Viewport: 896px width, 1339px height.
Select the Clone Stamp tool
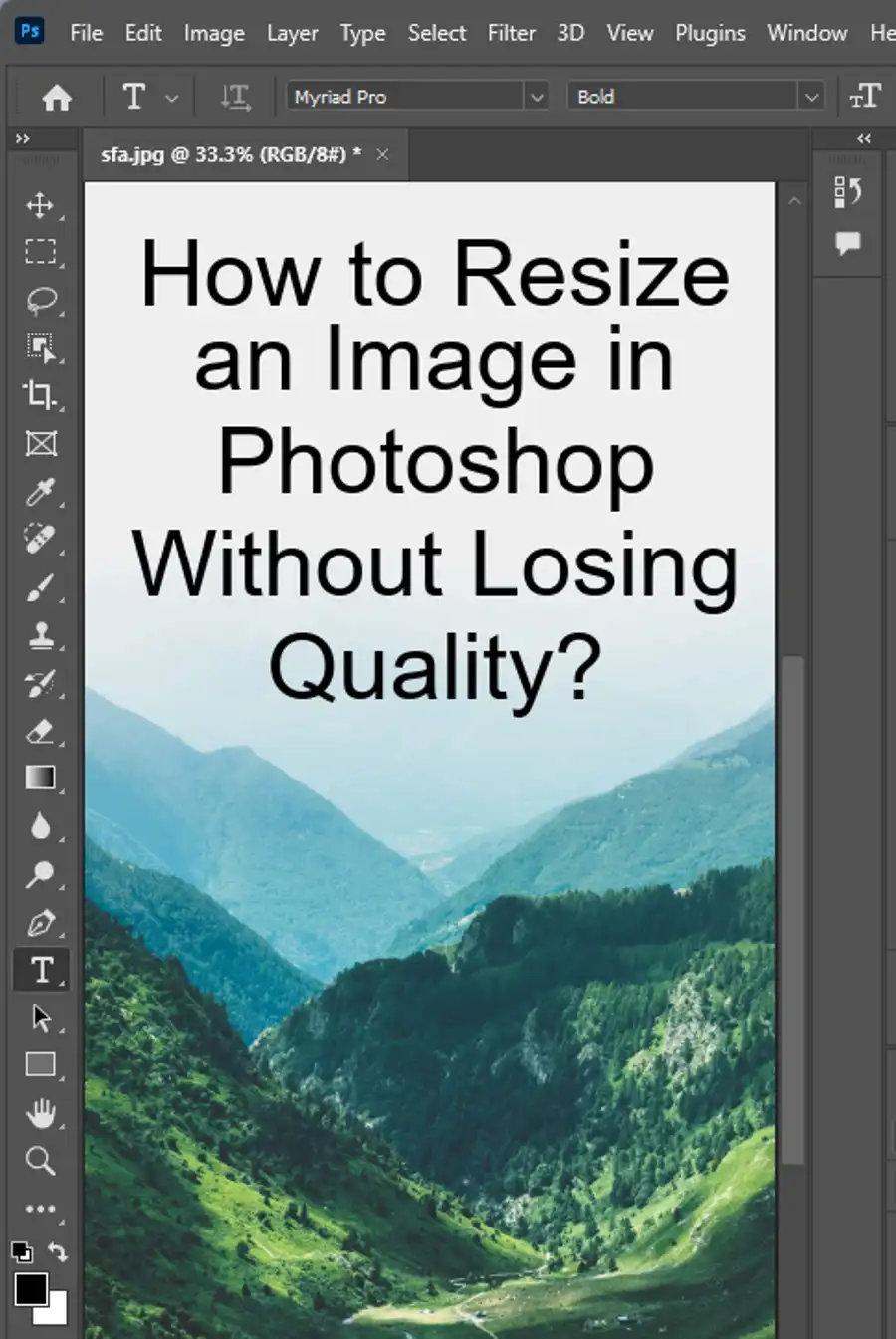pos(40,634)
